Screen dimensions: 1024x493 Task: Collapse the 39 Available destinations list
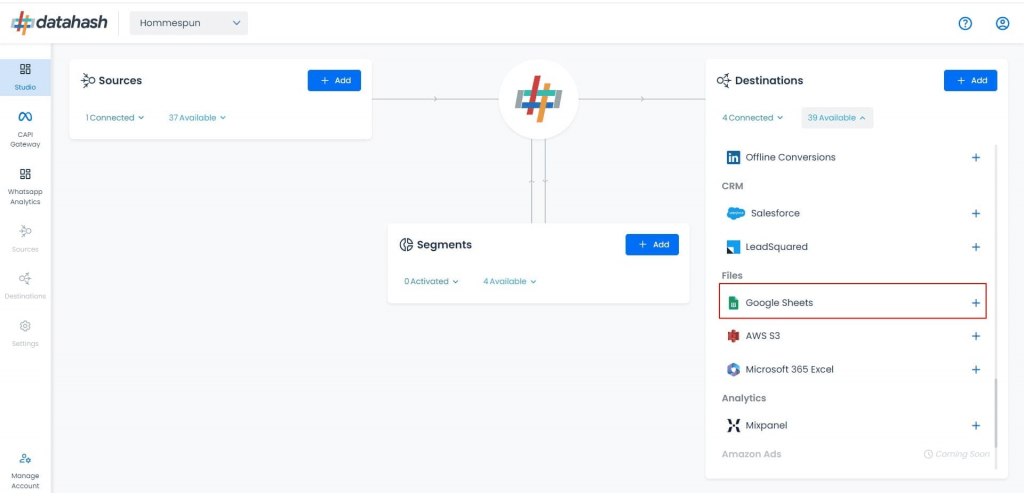pos(837,118)
